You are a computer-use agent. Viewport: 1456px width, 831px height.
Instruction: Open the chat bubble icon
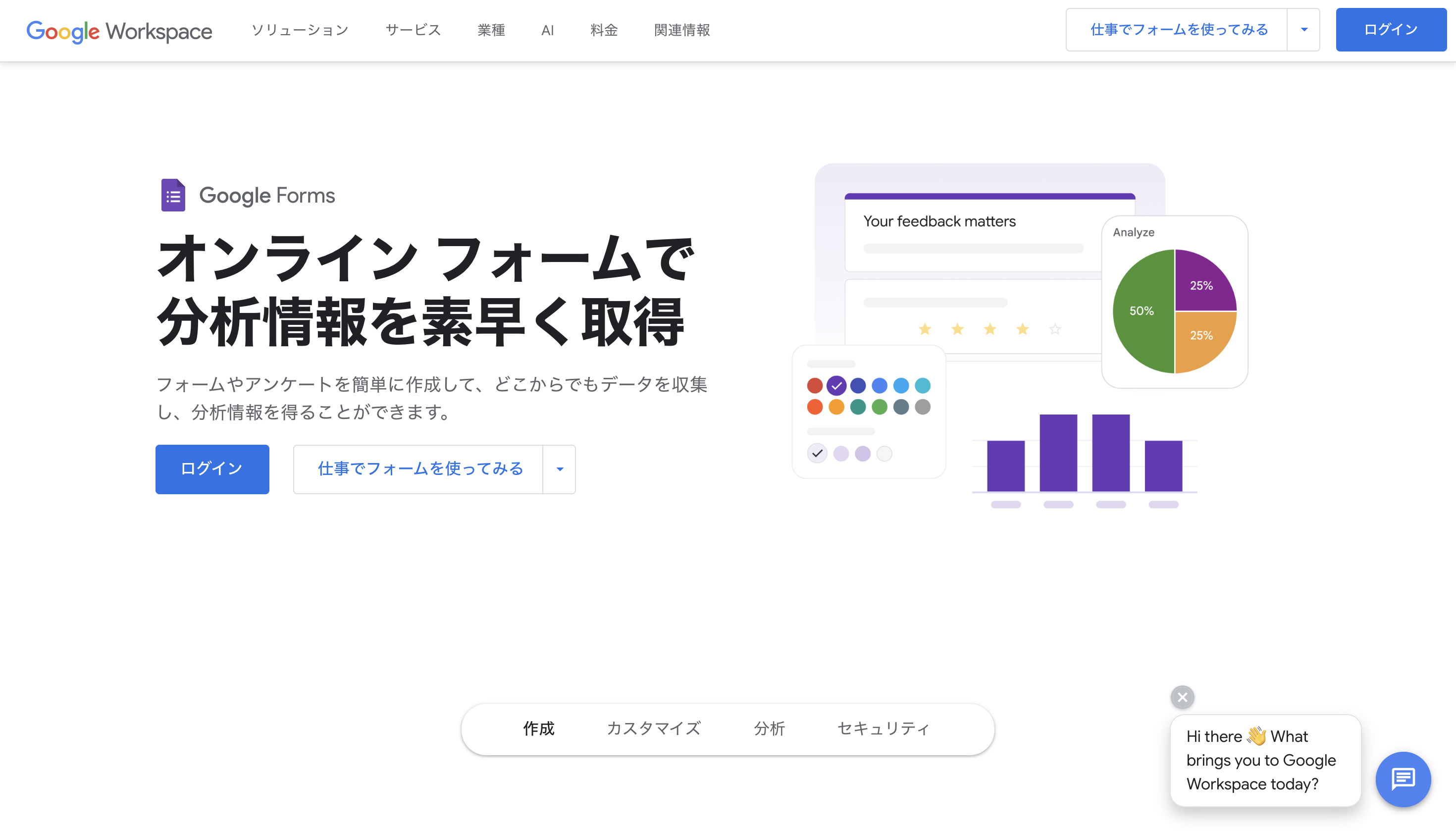1403,779
